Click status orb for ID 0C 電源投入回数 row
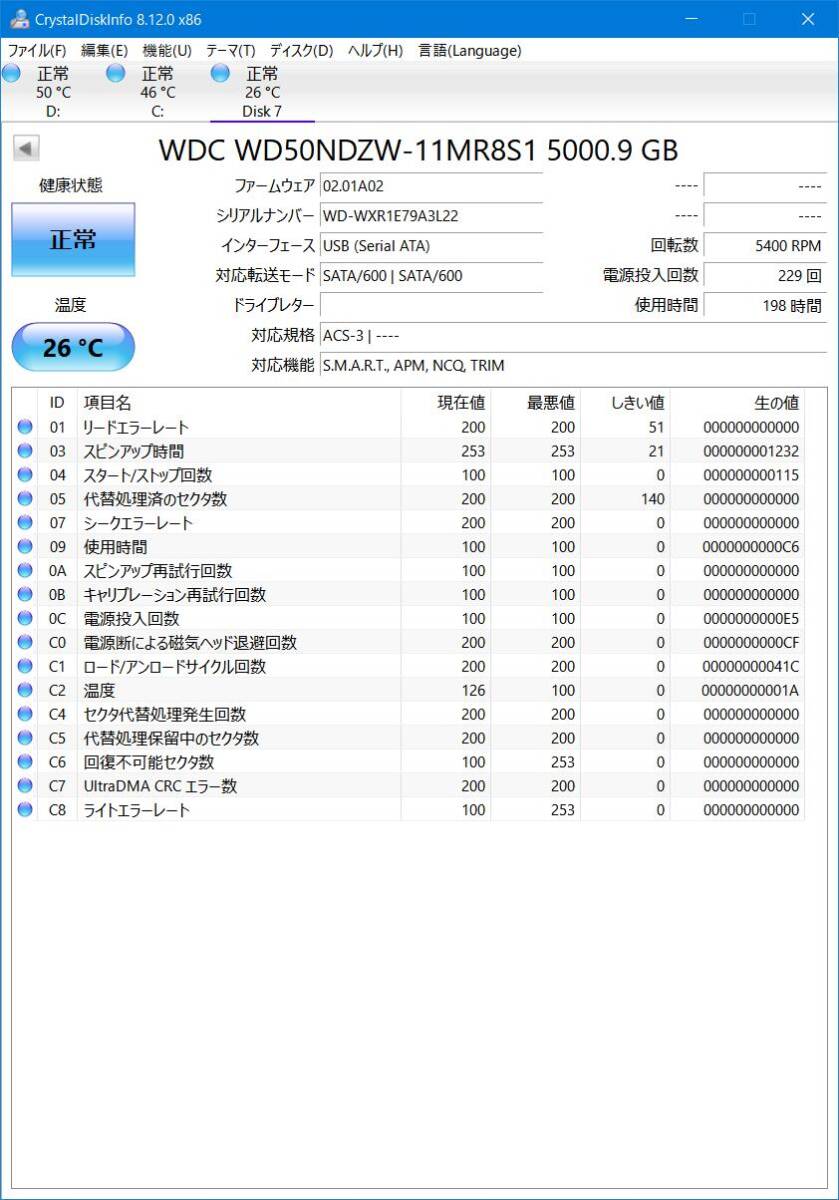 click(x=25, y=619)
